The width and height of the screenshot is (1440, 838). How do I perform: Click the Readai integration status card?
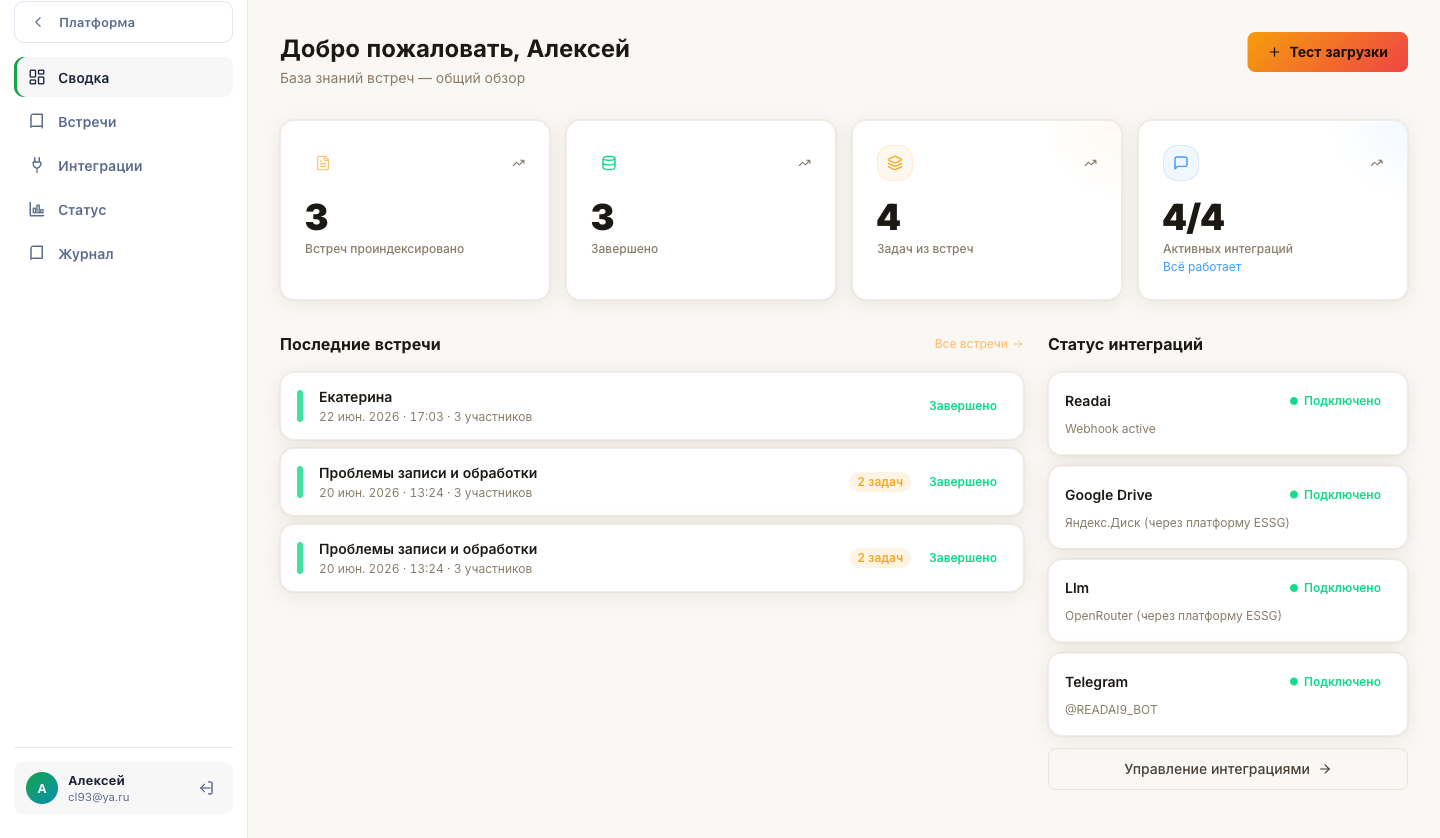coord(1228,414)
